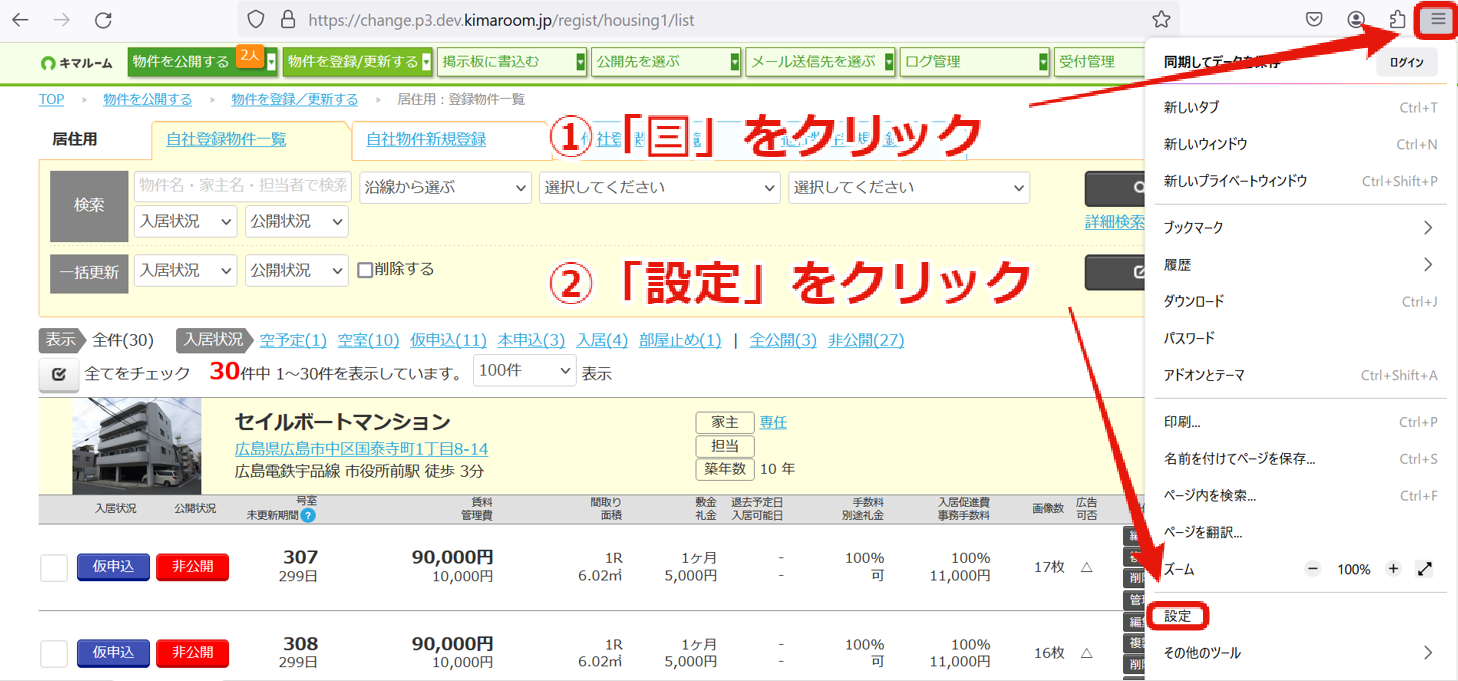This screenshot has height=681, width=1458.
Task: Expand the その他のツール submenu
Action: [1300, 653]
